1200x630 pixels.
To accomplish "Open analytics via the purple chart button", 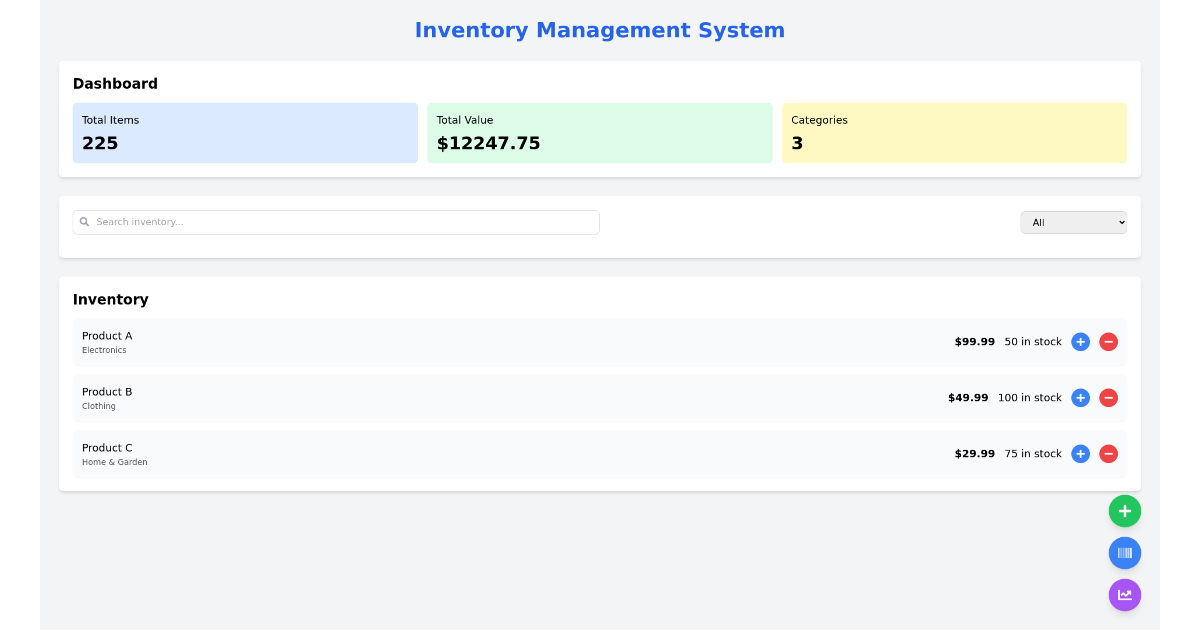I will point(1125,595).
